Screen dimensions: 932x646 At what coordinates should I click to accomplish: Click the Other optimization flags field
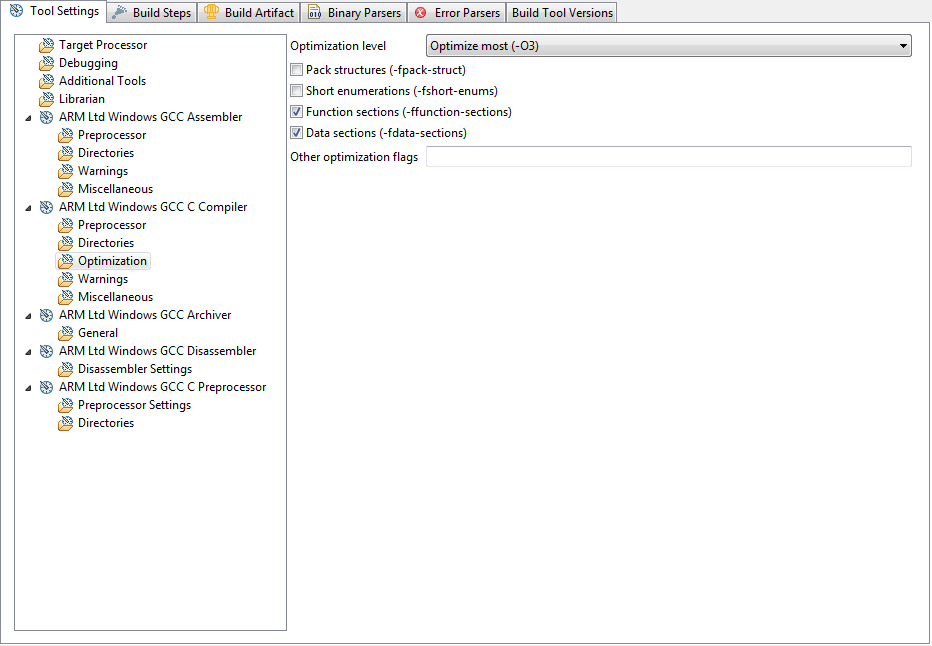669,157
